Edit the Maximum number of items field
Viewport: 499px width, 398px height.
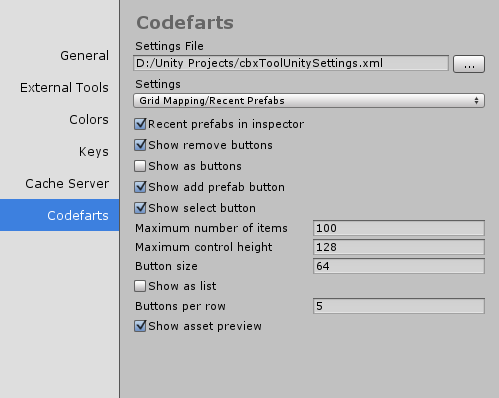(x=399, y=228)
